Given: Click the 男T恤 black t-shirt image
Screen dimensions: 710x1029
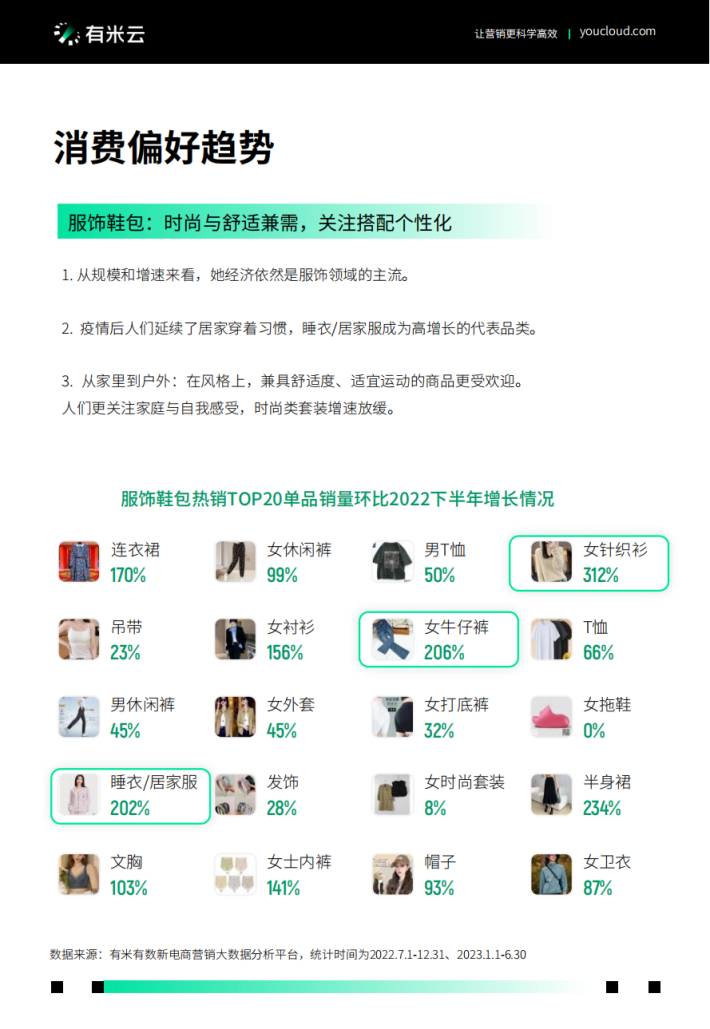Looking at the screenshot, I should tap(392, 562).
